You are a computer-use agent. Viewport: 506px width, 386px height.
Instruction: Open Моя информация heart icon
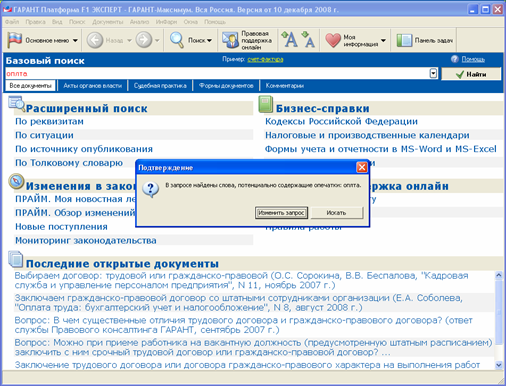333,40
